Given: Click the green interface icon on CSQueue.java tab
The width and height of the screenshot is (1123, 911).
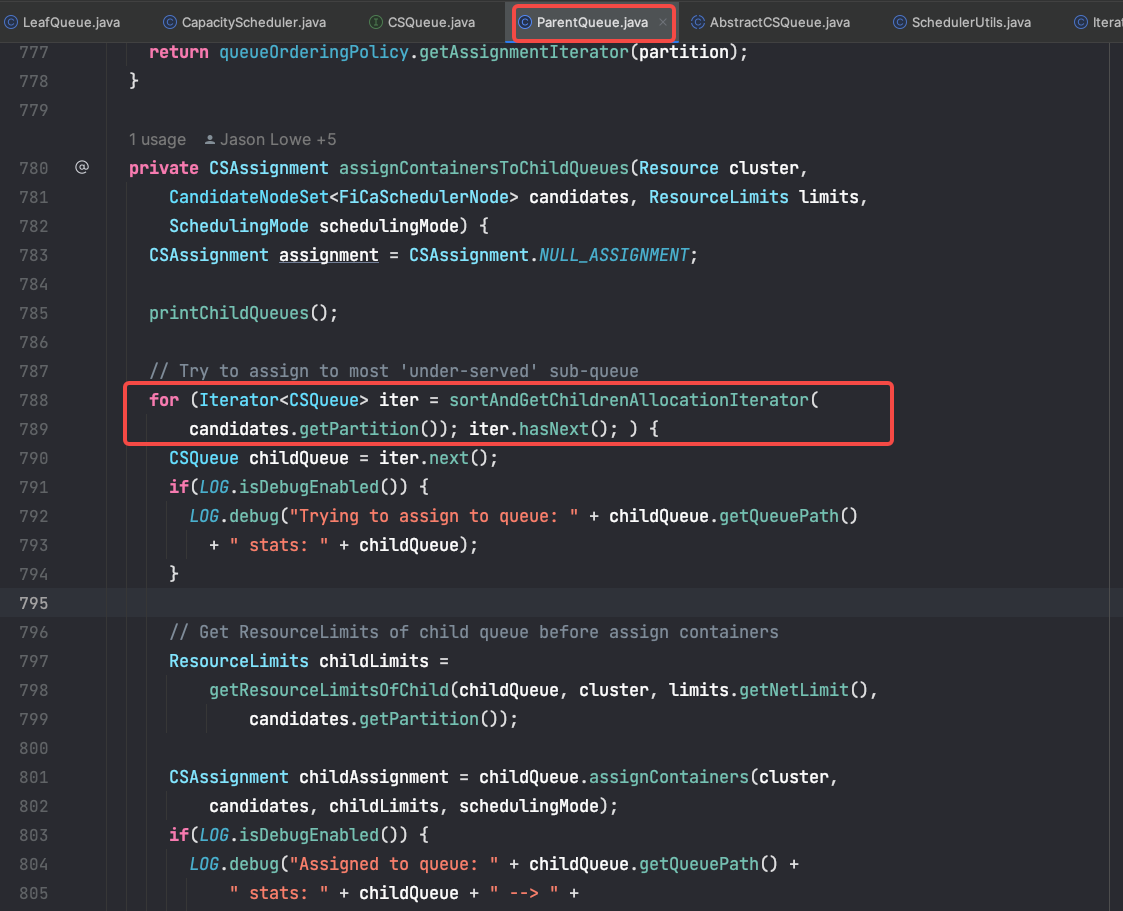Looking at the screenshot, I should click(x=375, y=22).
